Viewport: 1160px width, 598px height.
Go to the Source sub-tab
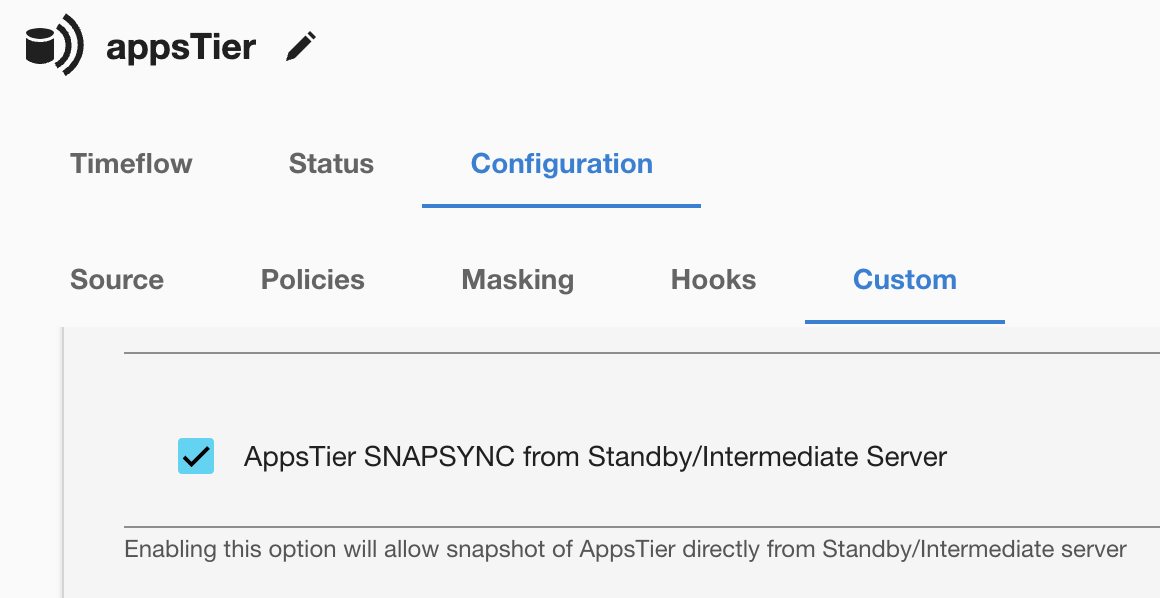pyautogui.click(x=117, y=280)
